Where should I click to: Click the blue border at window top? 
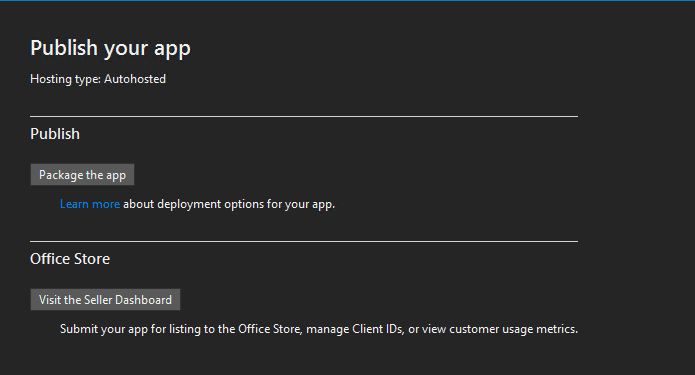click(348, 0)
